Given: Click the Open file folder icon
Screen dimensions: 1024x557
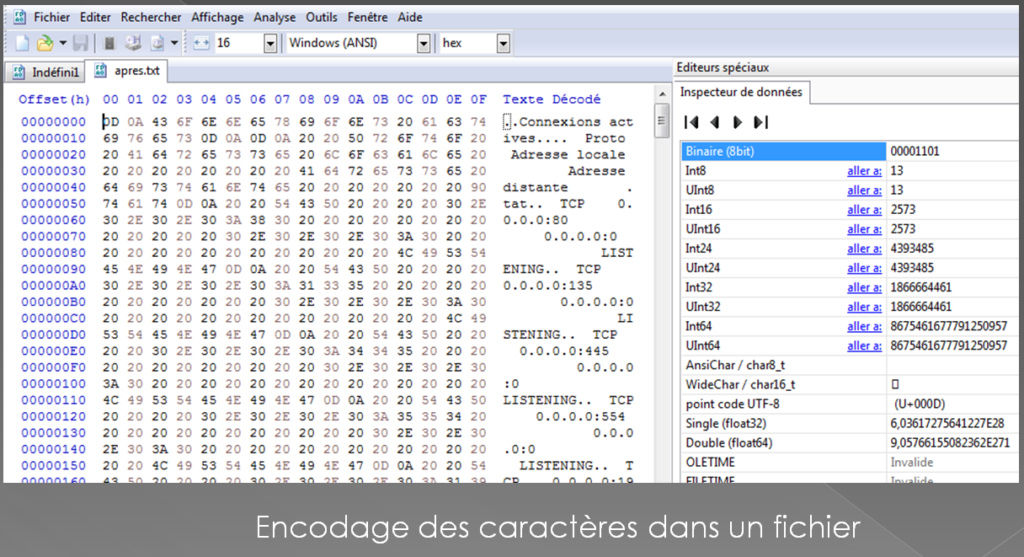Looking at the screenshot, I should pyautogui.click(x=44, y=43).
